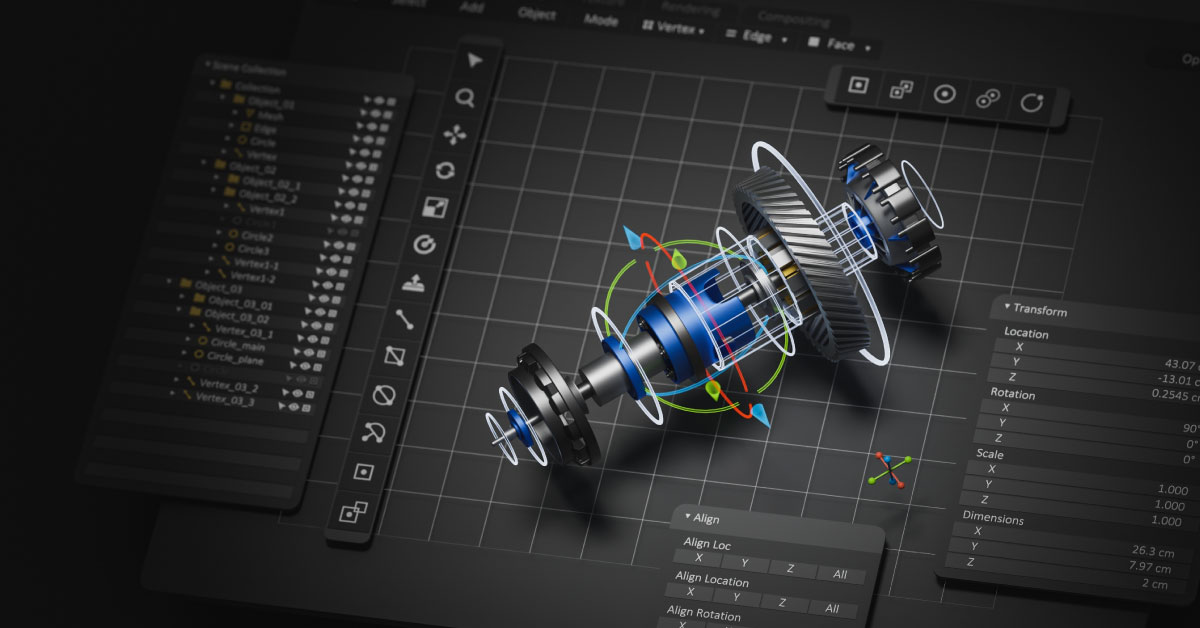Choose the rotate refresh arrows tool
Viewport: 1200px width, 628px height.
[446, 171]
